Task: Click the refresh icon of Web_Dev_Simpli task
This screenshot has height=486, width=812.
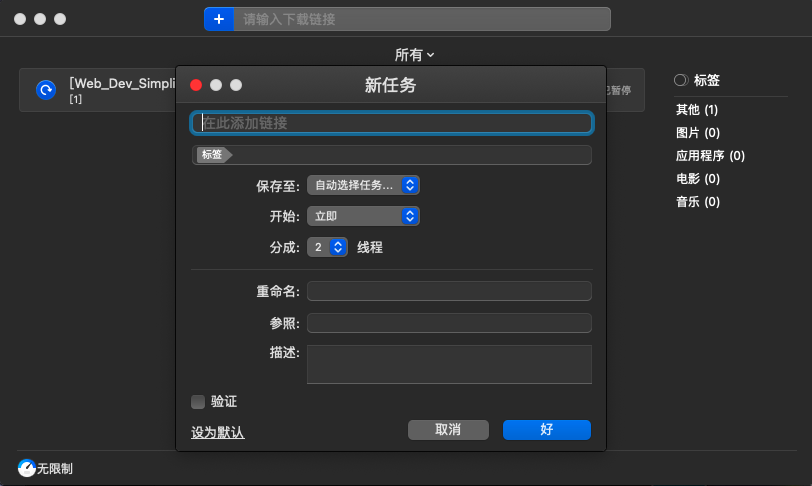Action: [46, 90]
